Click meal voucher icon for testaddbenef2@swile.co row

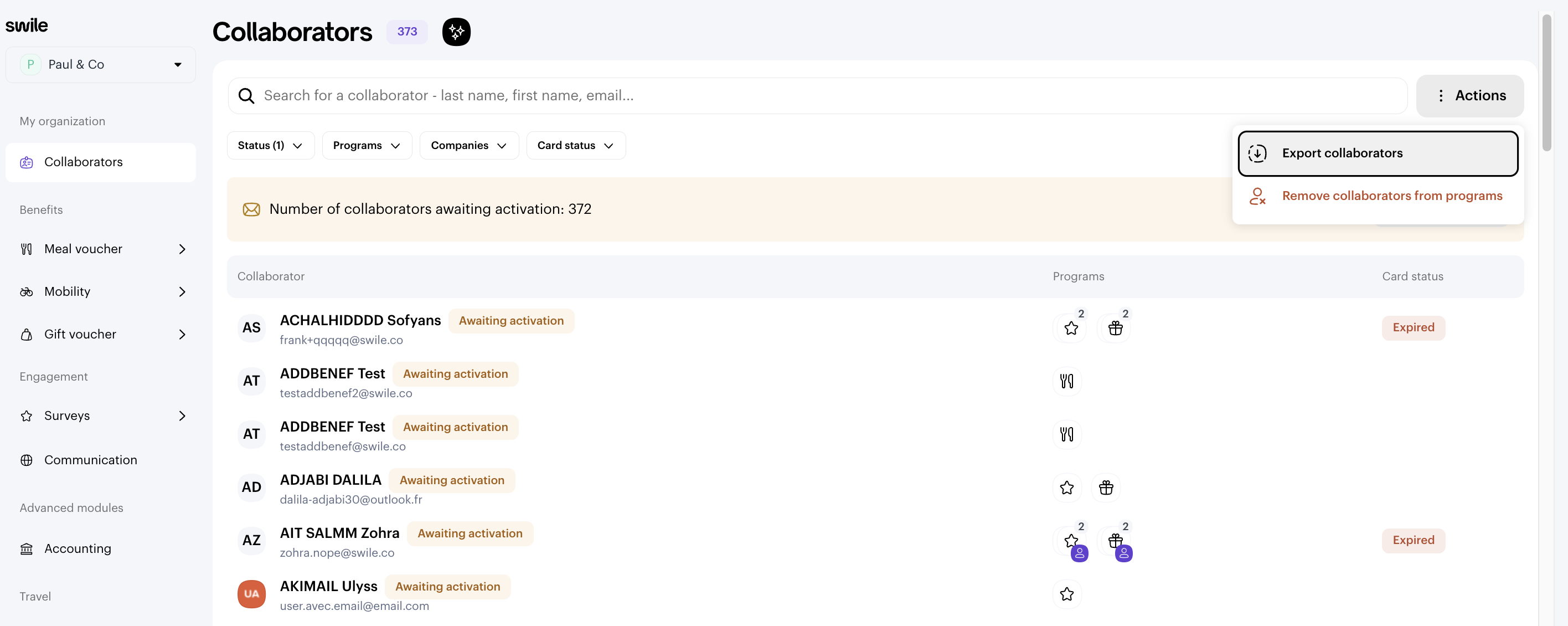point(1066,381)
